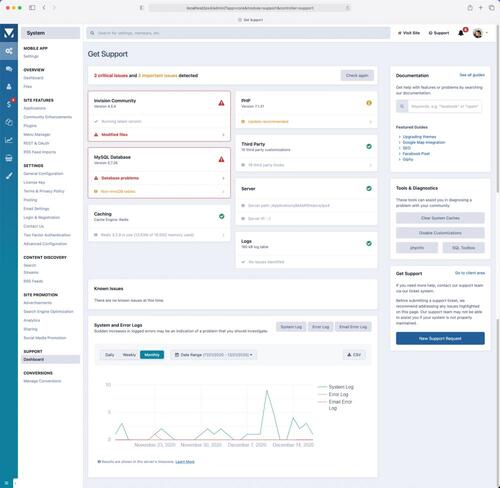This screenshot has width=500, height=488.
Task: Open the Email Error Log button
Action: (353, 327)
